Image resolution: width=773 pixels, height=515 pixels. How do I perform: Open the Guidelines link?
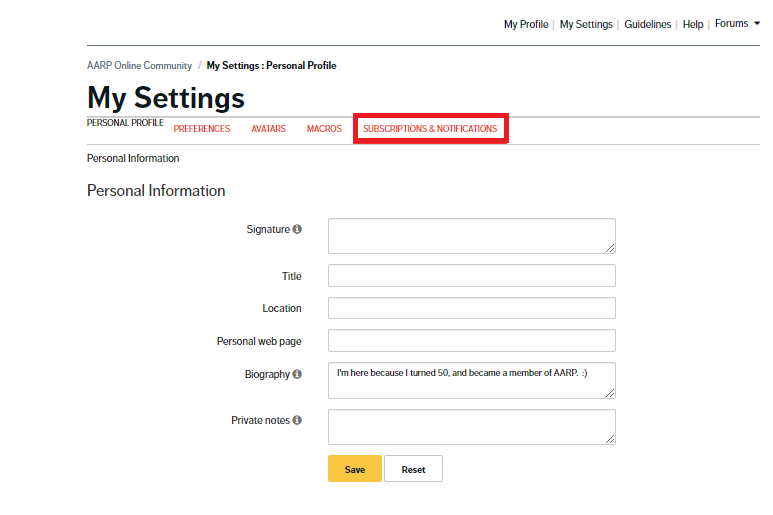click(x=647, y=24)
